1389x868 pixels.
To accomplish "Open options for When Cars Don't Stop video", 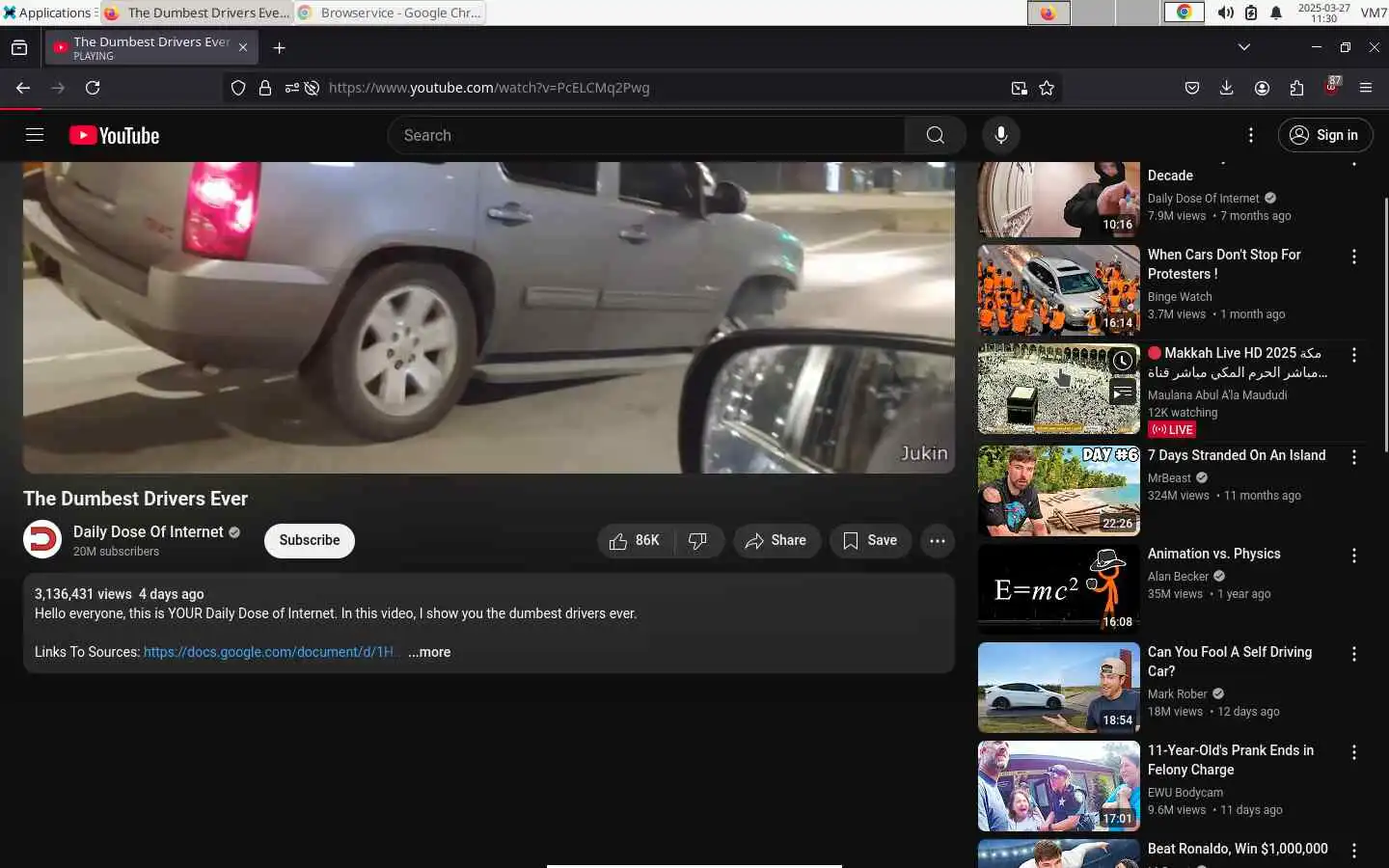I will (x=1354, y=257).
